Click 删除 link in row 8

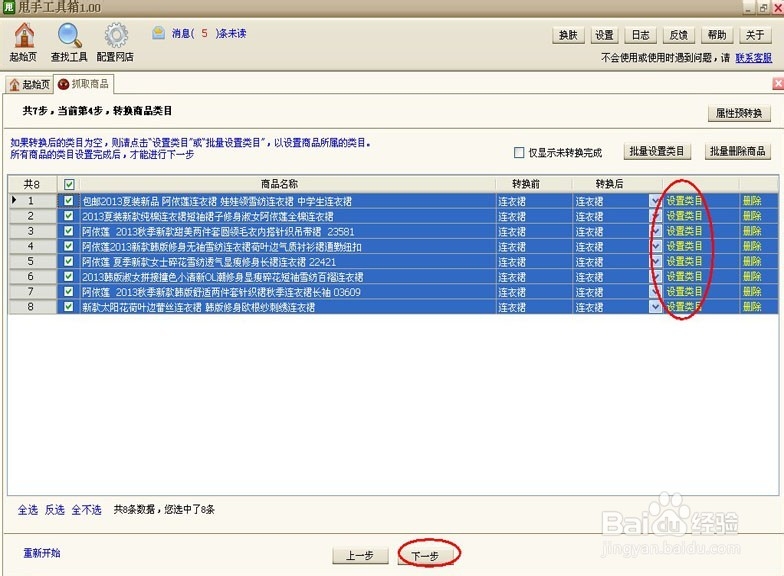(x=752, y=306)
